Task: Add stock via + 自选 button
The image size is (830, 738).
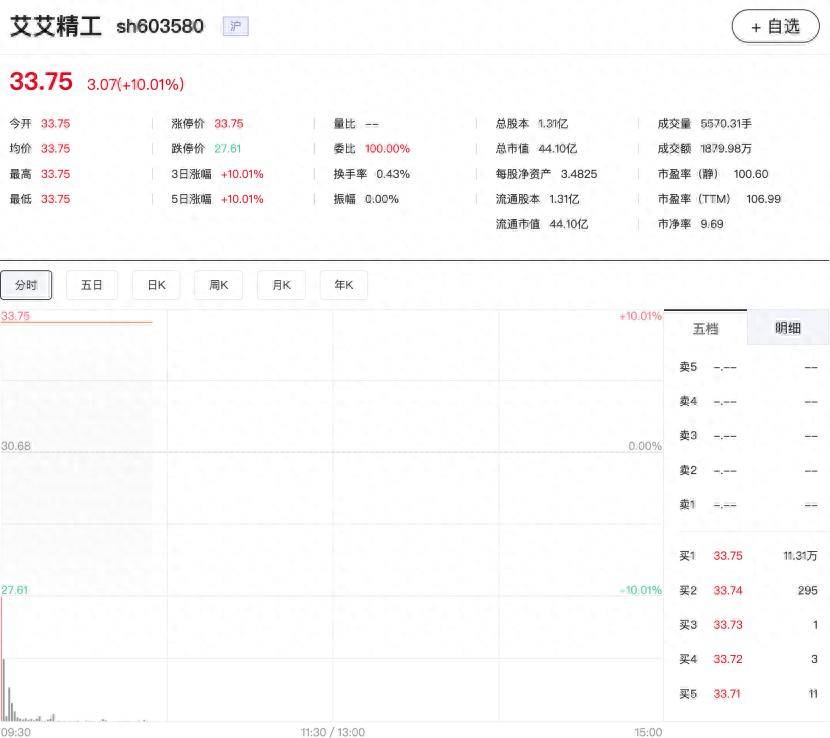Action: (x=775, y=26)
